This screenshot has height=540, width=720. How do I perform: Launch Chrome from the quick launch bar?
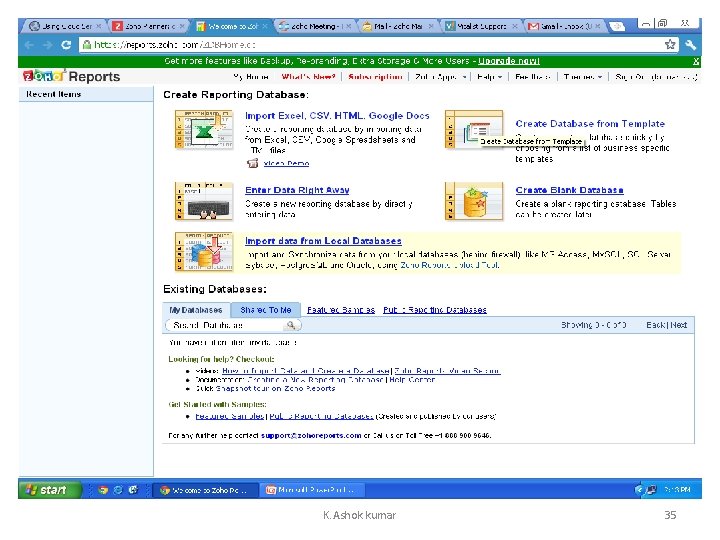point(103,490)
